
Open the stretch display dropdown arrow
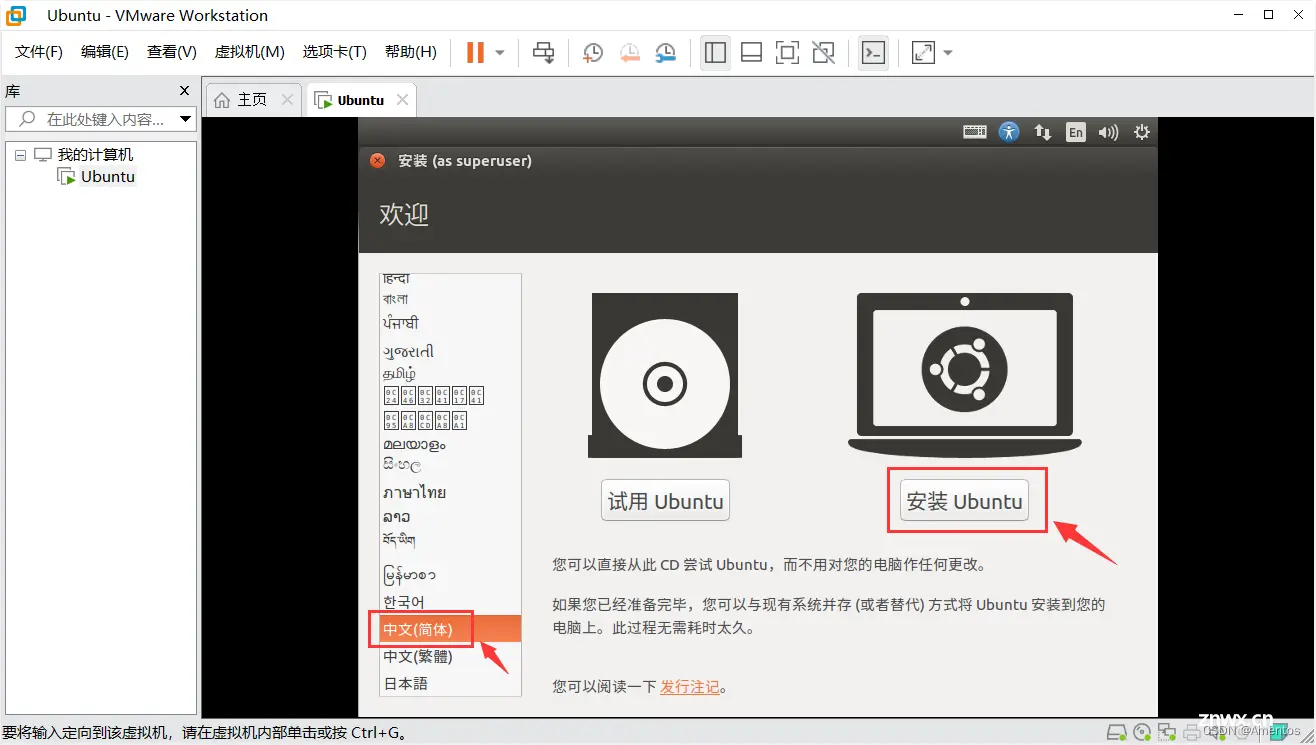click(948, 53)
